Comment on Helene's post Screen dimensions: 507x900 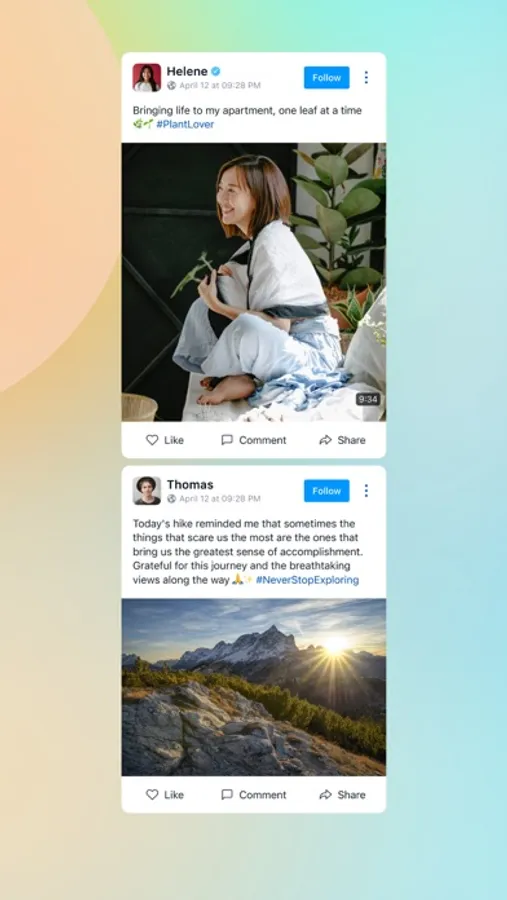tap(253, 440)
